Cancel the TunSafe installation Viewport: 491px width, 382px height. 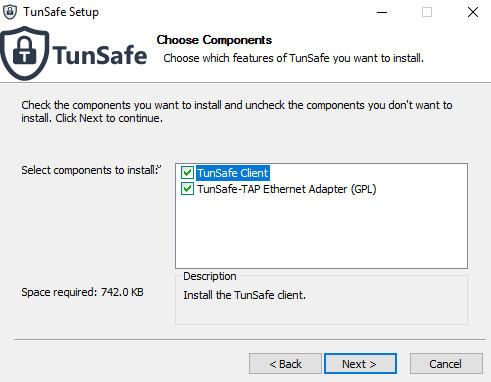click(x=446, y=364)
